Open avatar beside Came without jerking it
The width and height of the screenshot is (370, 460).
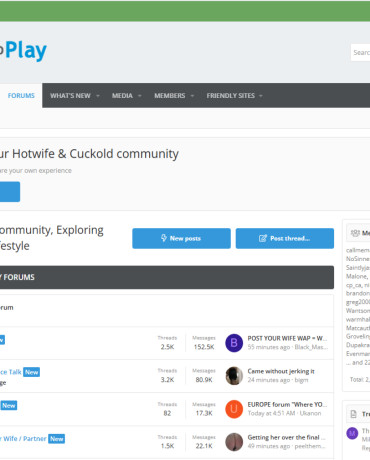click(234, 376)
